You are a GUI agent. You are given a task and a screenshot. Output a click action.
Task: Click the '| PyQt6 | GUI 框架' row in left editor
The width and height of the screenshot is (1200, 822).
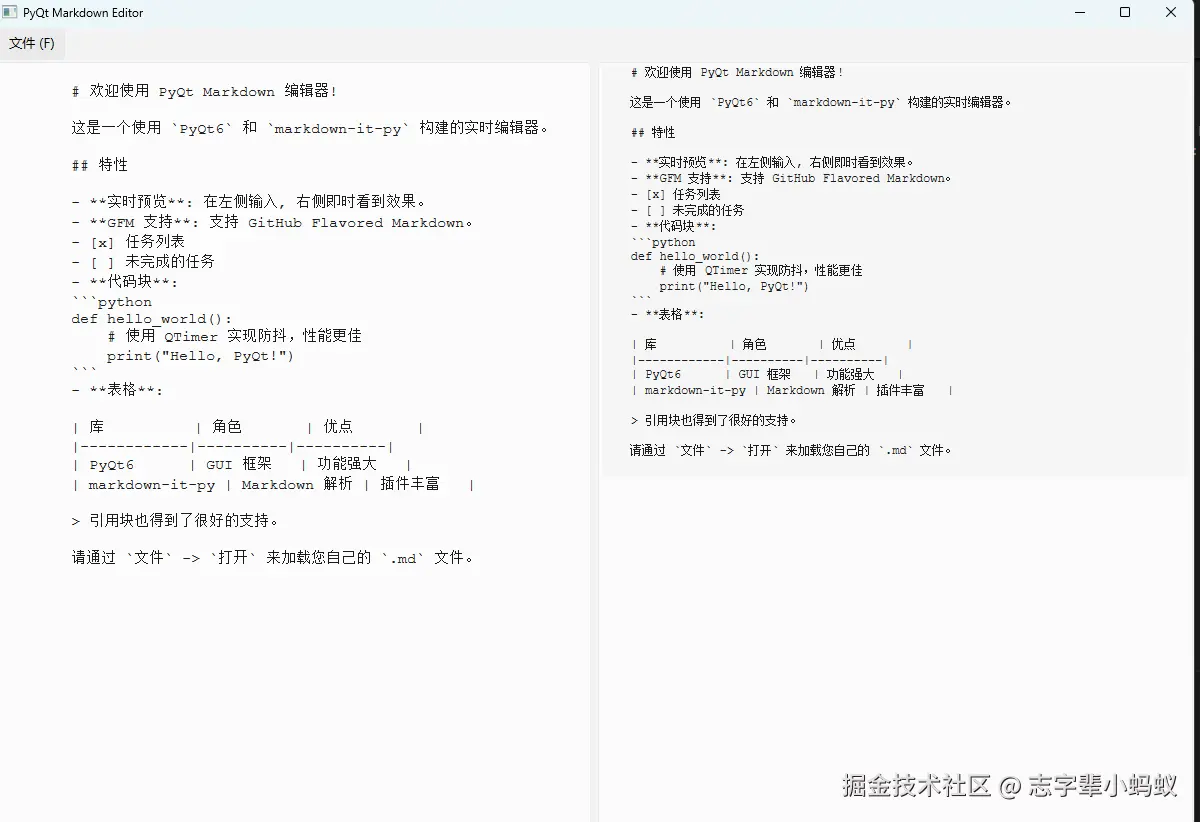point(242,465)
